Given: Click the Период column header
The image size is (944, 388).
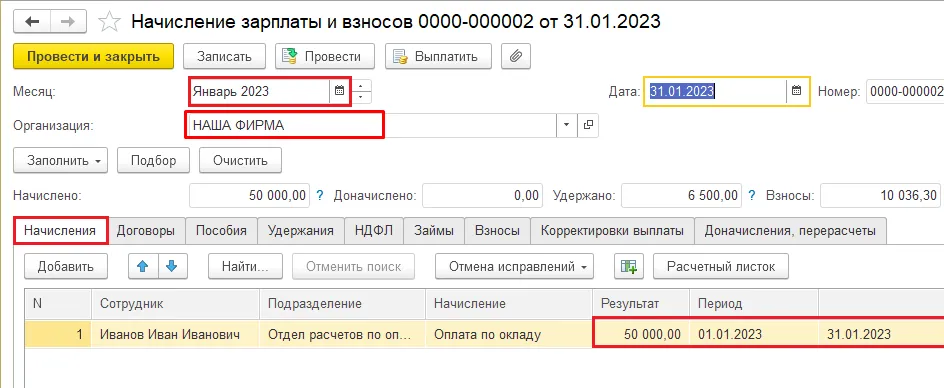Looking at the screenshot, I should point(754,304).
